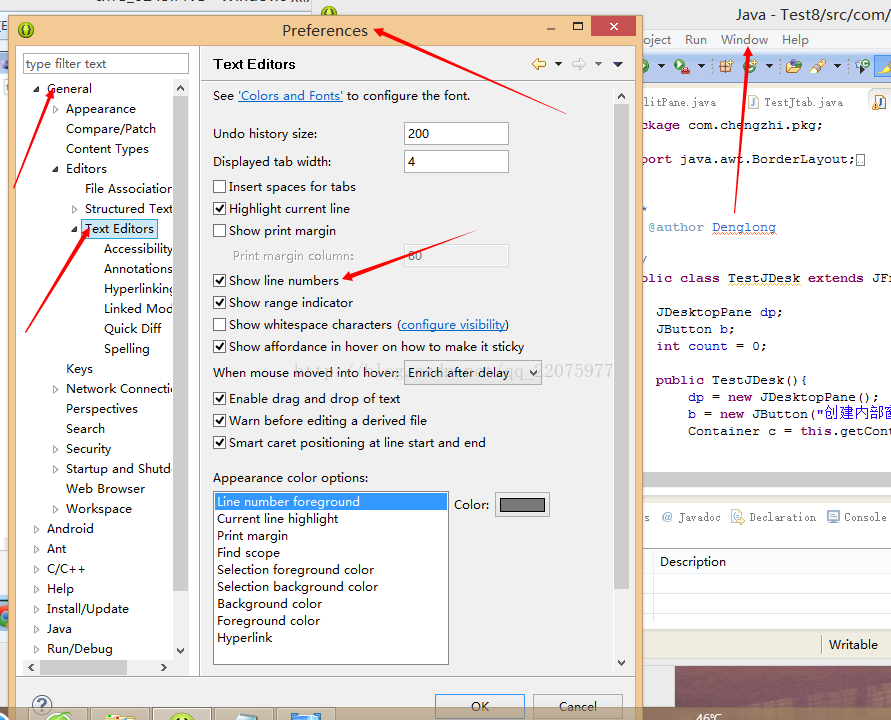Screen dimensions: 891x720
Task: Toggle Show affordance in hover checkbox
Action: click(219, 347)
